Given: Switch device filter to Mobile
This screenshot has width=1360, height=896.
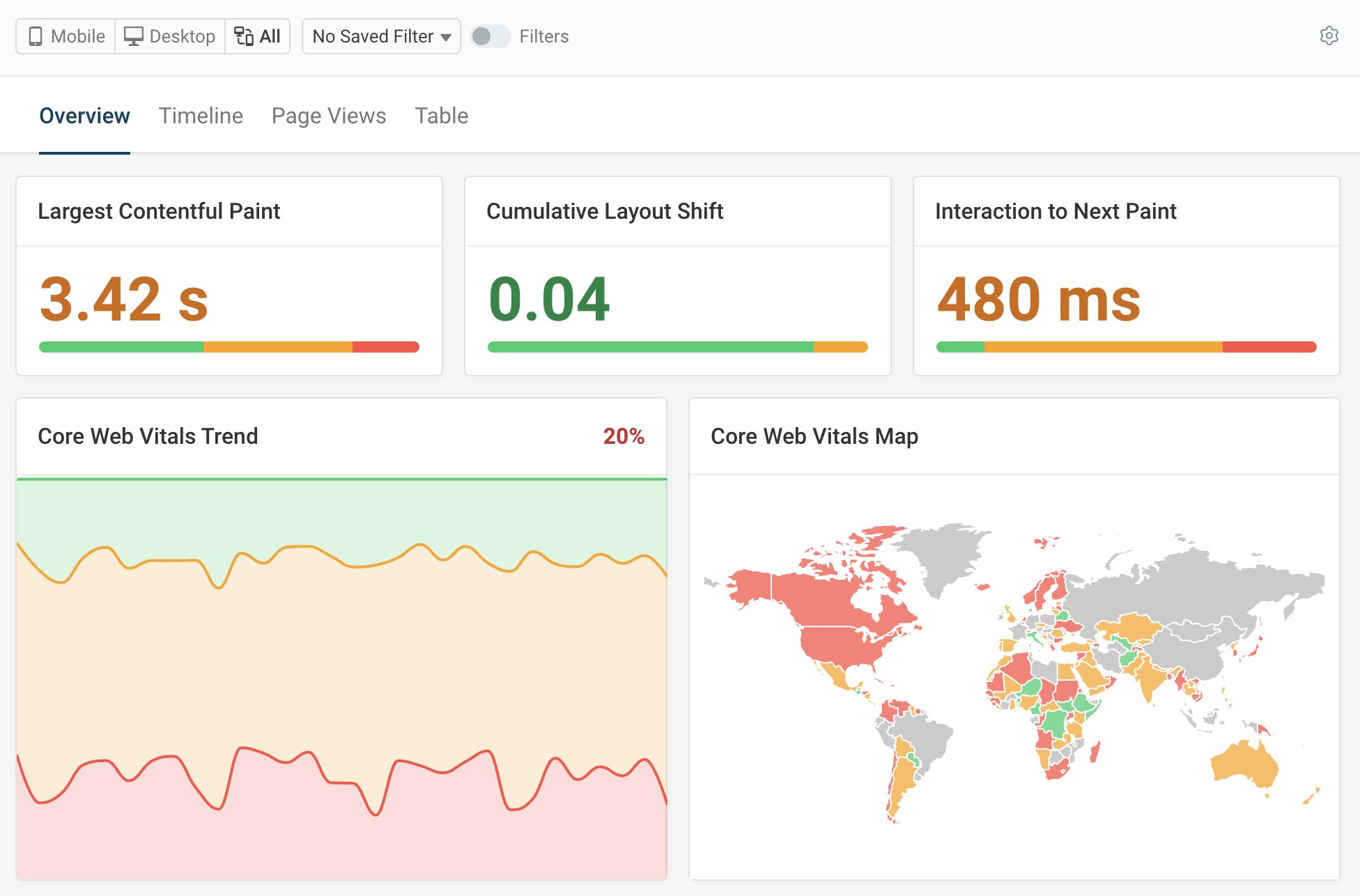Looking at the screenshot, I should point(65,36).
